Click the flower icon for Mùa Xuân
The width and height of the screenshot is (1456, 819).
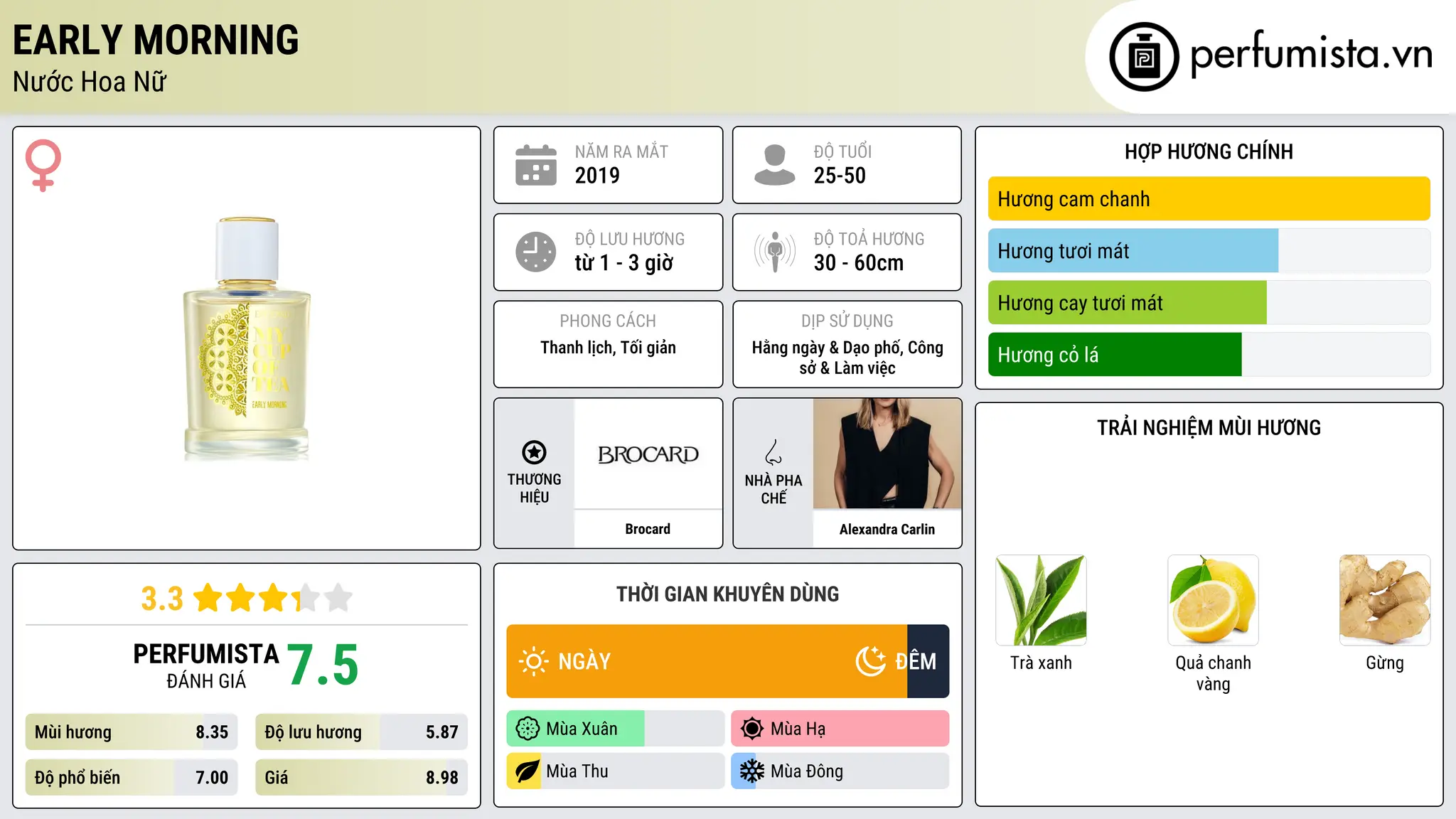[528, 729]
